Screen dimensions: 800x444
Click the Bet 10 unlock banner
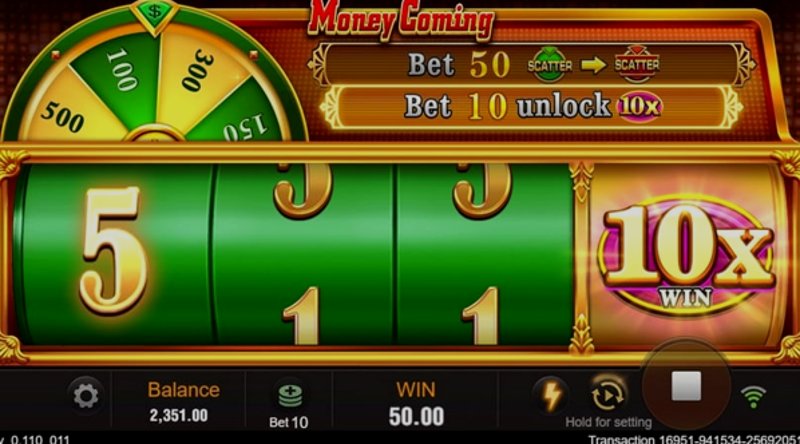coord(531,107)
